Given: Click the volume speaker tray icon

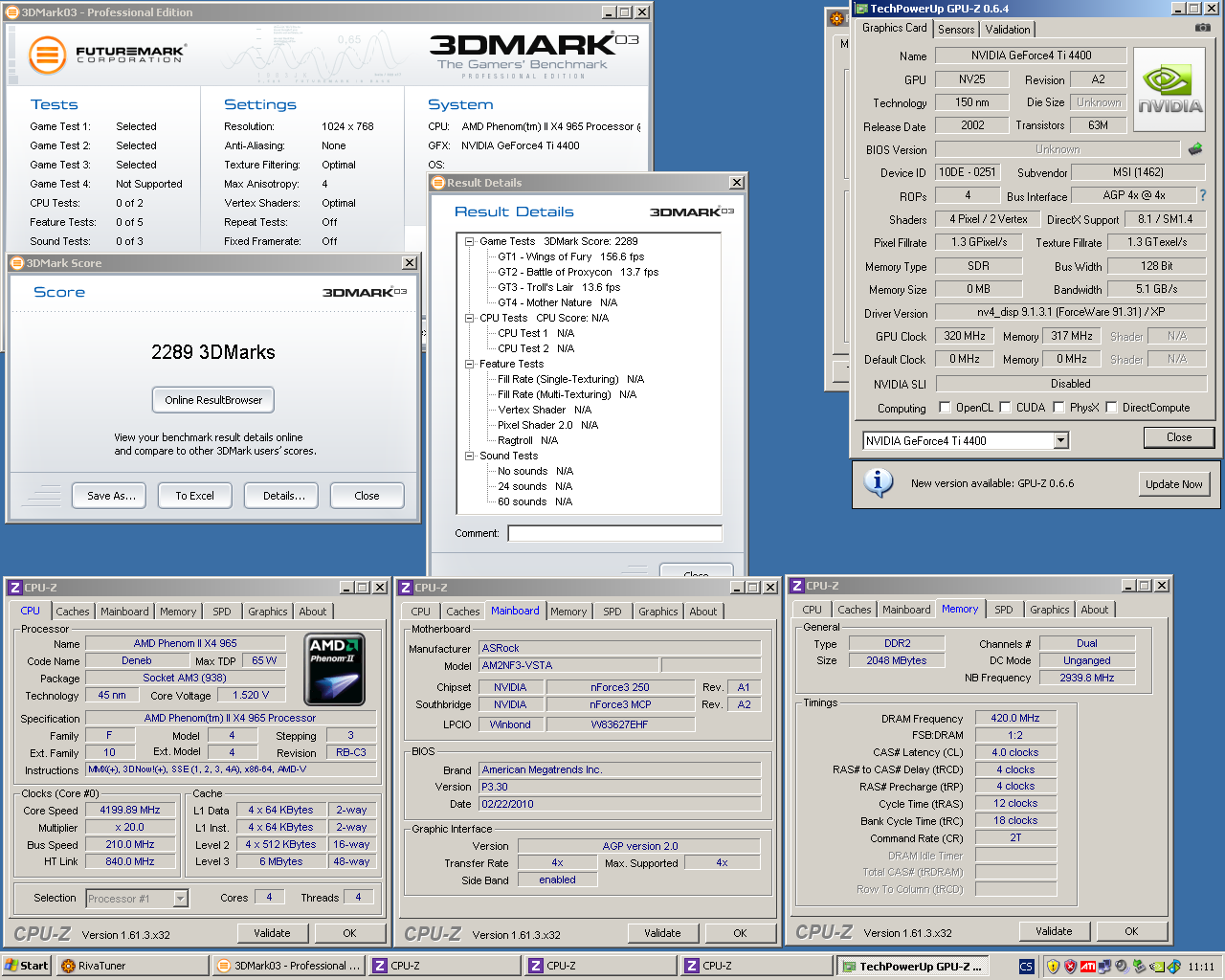Looking at the screenshot, I should [1121, 967].
